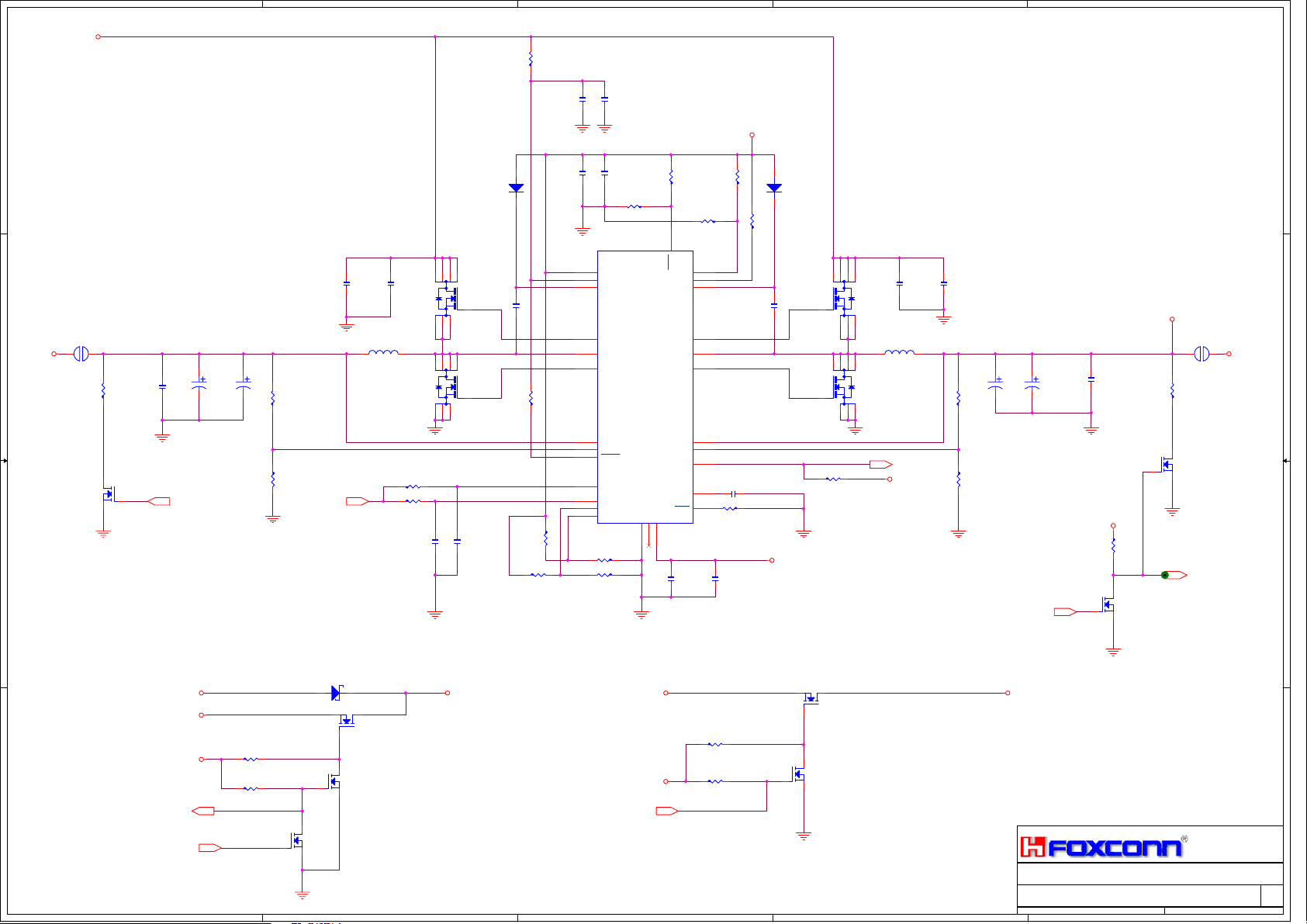
Task: Click the top-left open circle power terminal
Action: tap(98, 36)
